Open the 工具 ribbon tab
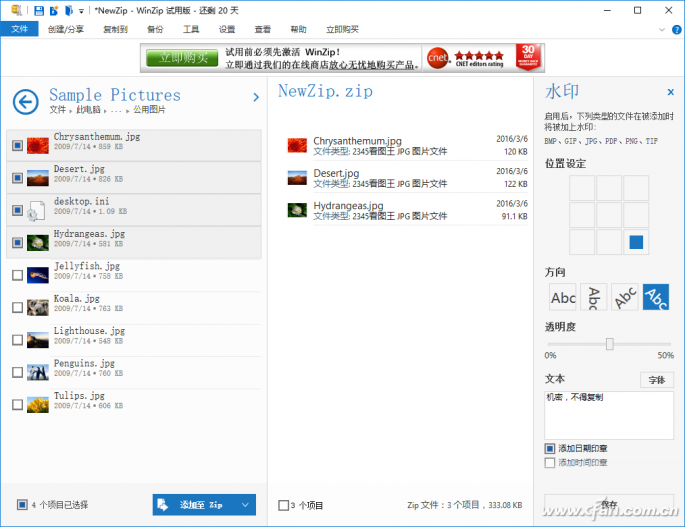The width and height of the screenshot is (685, 527). (191, 29)
